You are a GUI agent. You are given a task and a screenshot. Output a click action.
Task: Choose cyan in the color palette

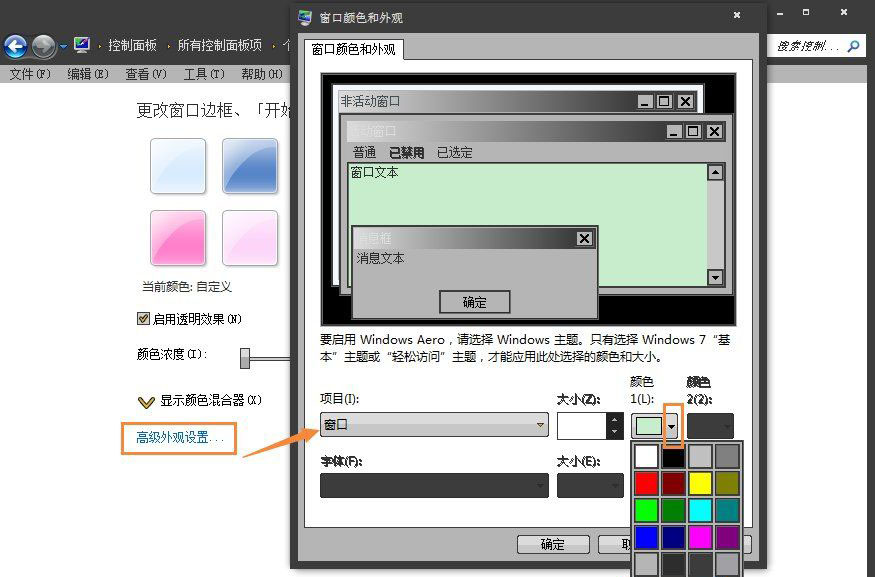tap(700, 510)
